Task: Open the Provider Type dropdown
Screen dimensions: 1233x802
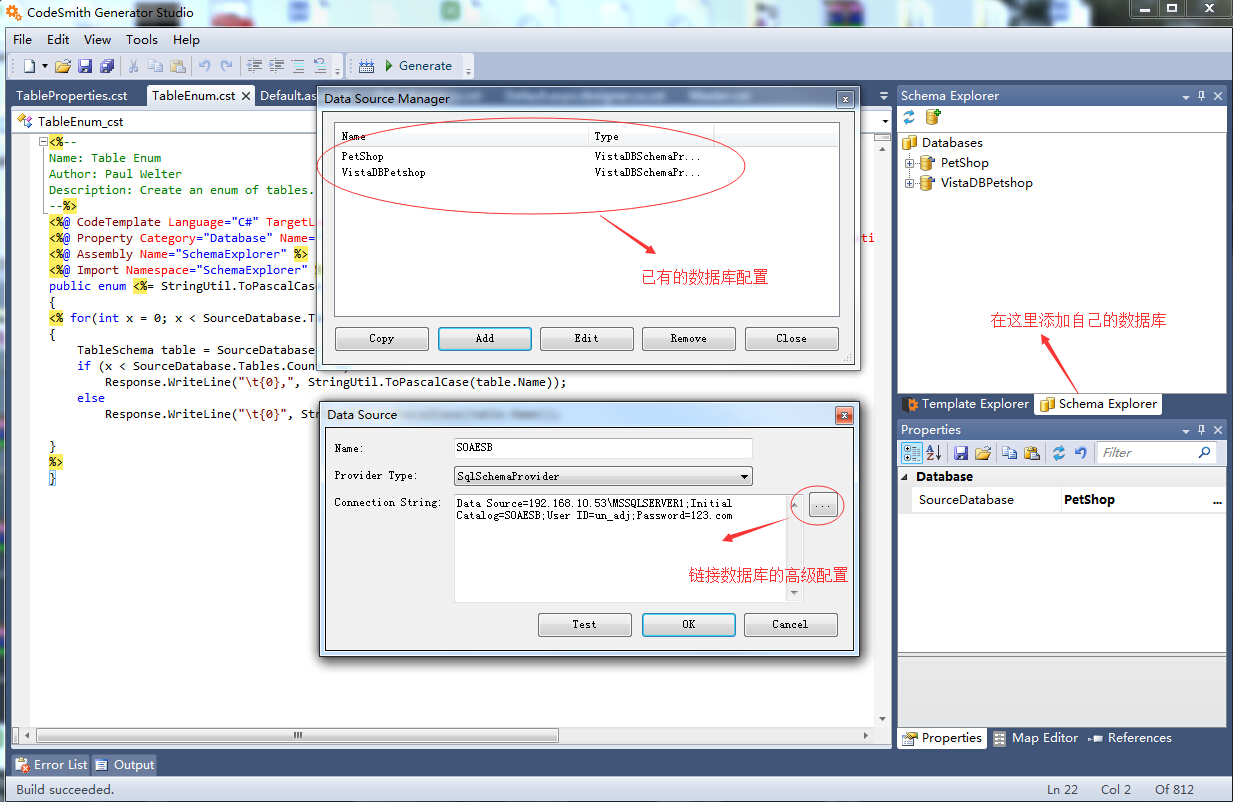Action: coord(744,477)
